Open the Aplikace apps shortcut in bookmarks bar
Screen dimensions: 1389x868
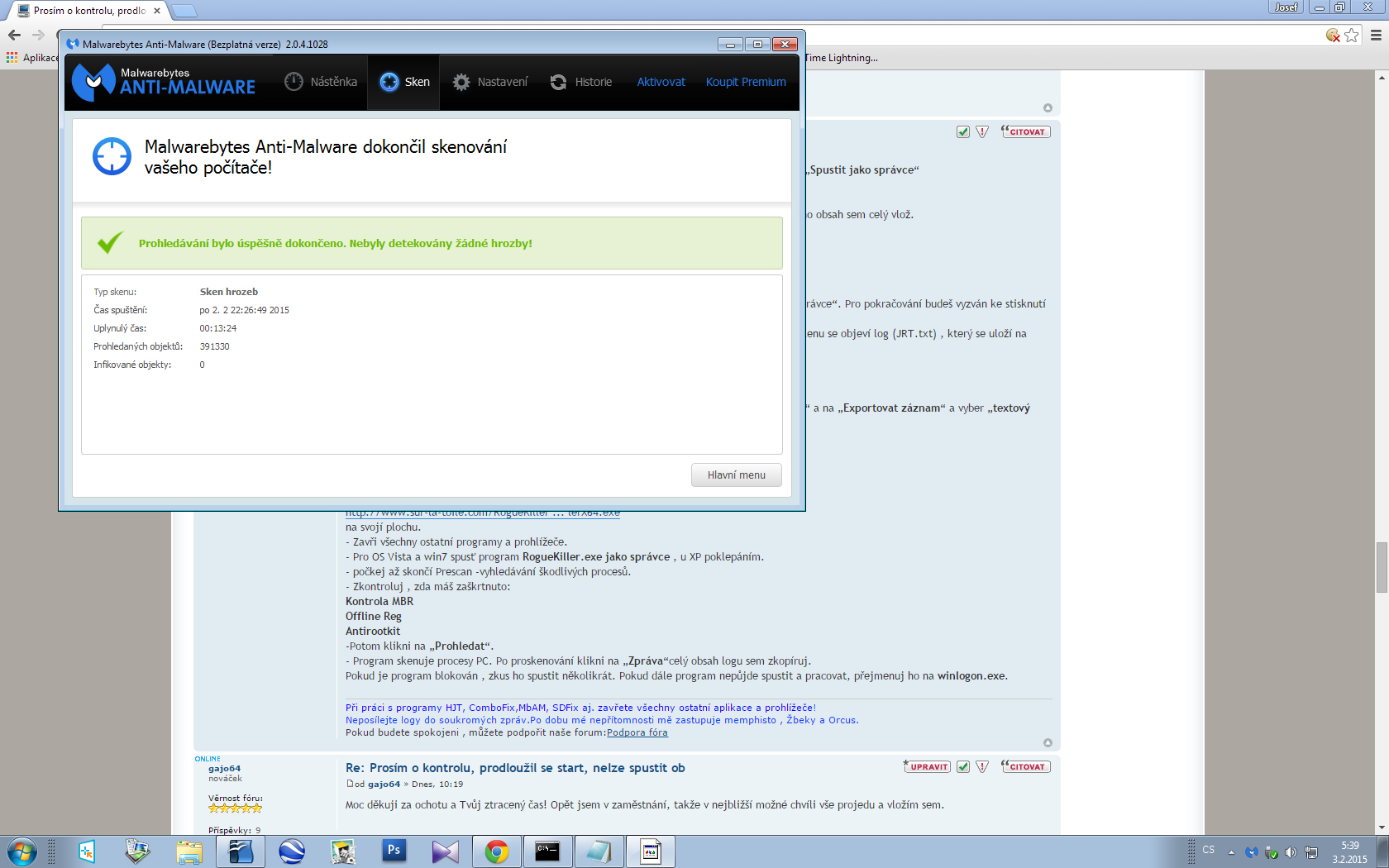pyautogui.click(x=31, y=58)
